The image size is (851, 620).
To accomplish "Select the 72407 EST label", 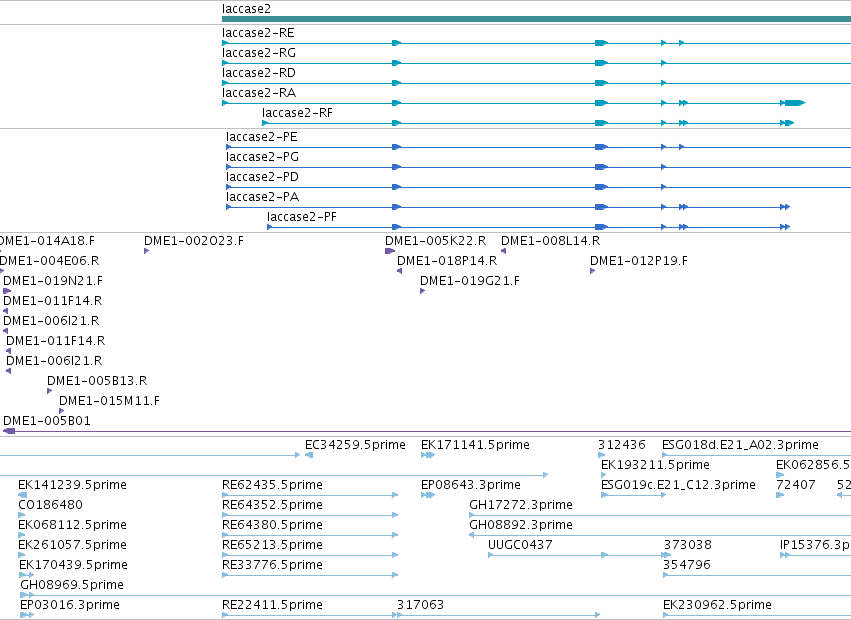I will (796, 485).
